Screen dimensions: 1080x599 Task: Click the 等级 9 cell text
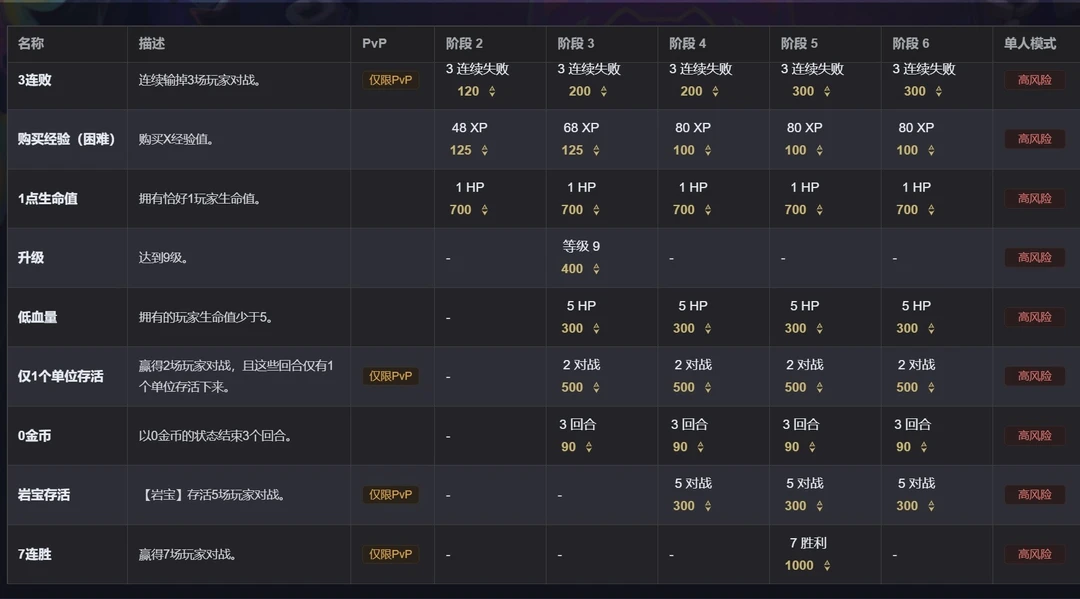582,246
